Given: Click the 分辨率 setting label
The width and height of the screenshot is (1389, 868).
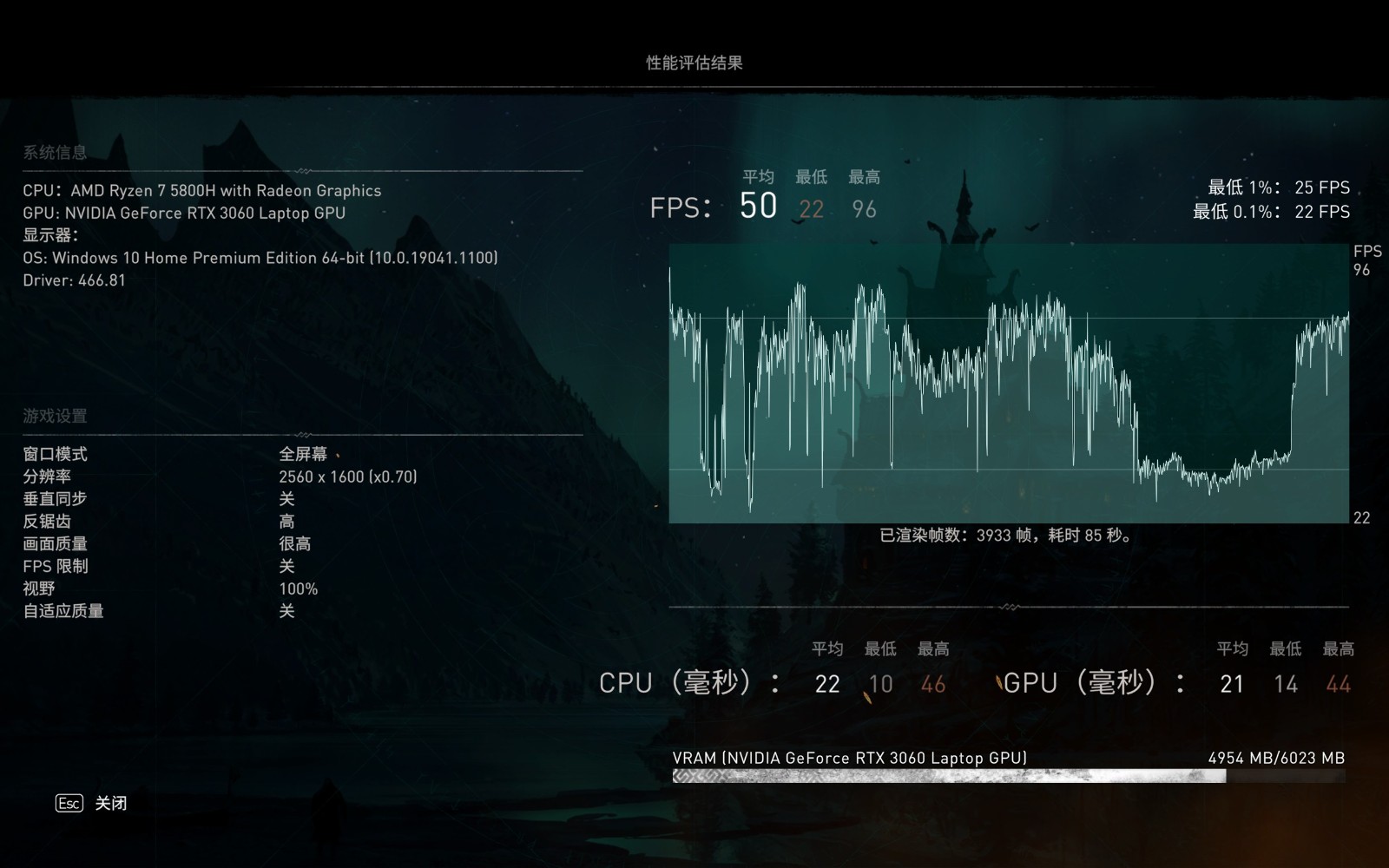Looking at the screenshot, I should click(47, 477).
